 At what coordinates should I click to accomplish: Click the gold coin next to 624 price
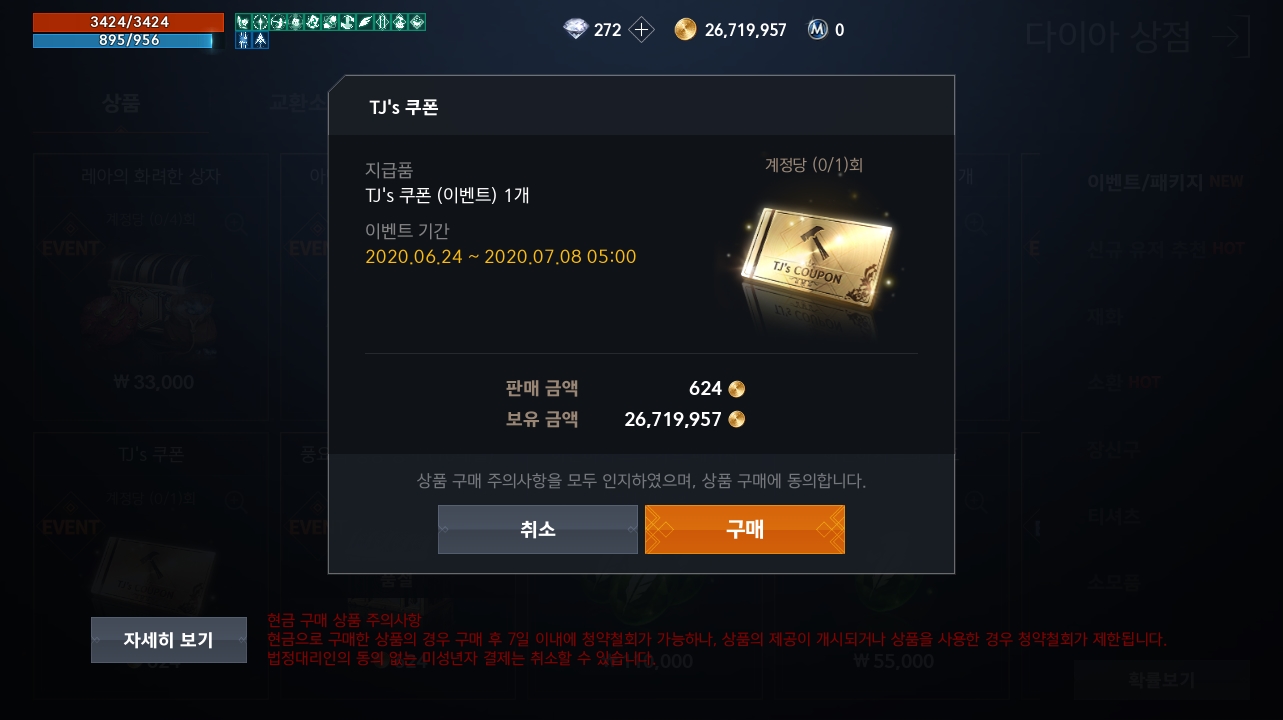[736, 389]
